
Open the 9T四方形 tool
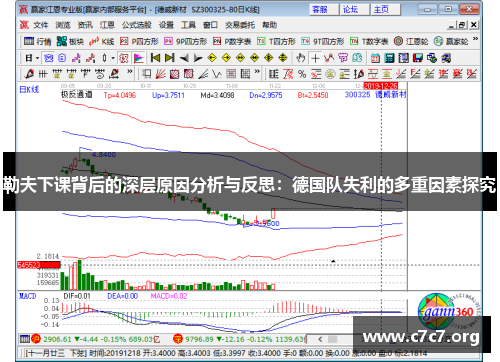point(322,41)
